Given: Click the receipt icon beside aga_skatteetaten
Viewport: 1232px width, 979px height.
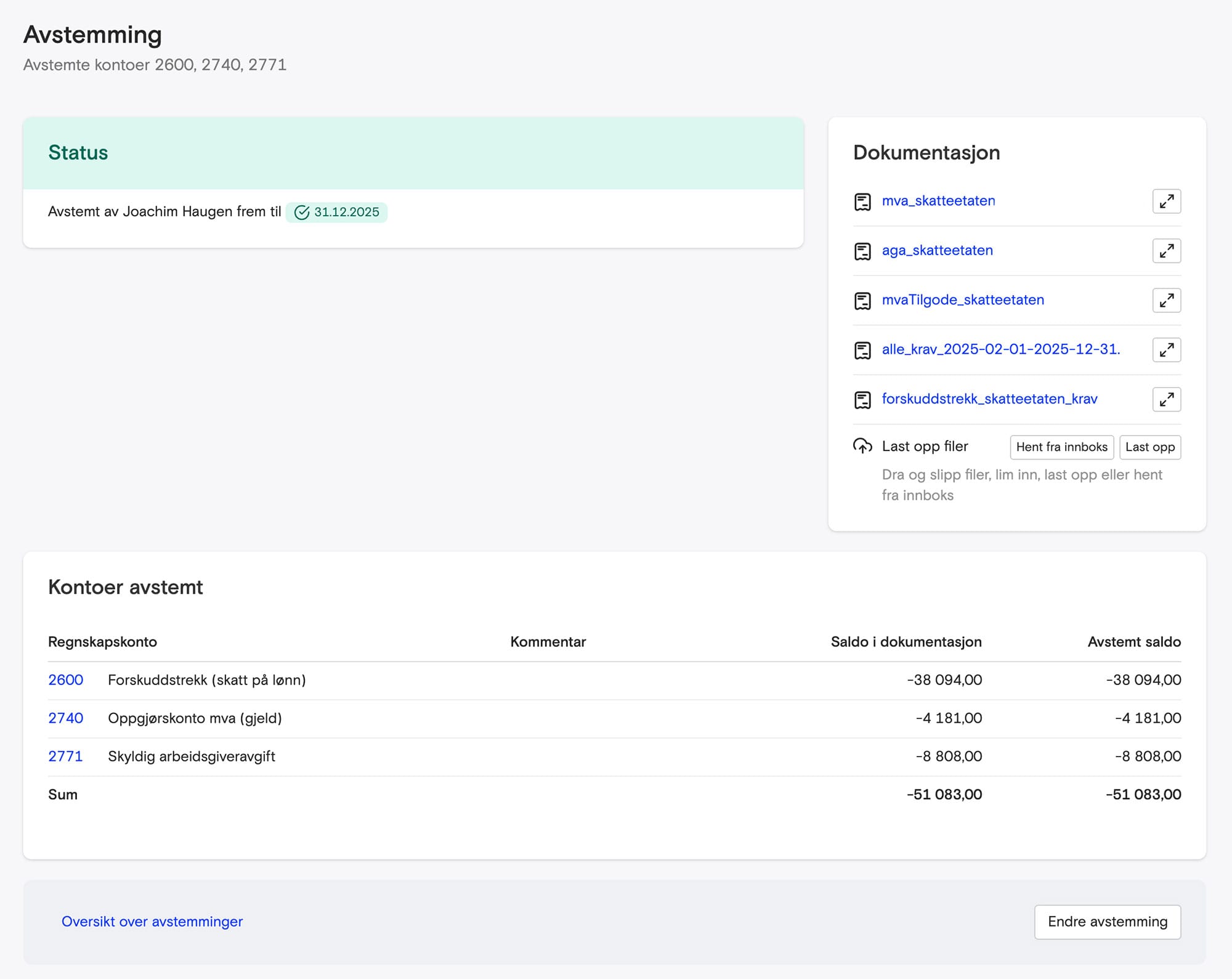Looking at the screenshot, I should click(862, 251).
